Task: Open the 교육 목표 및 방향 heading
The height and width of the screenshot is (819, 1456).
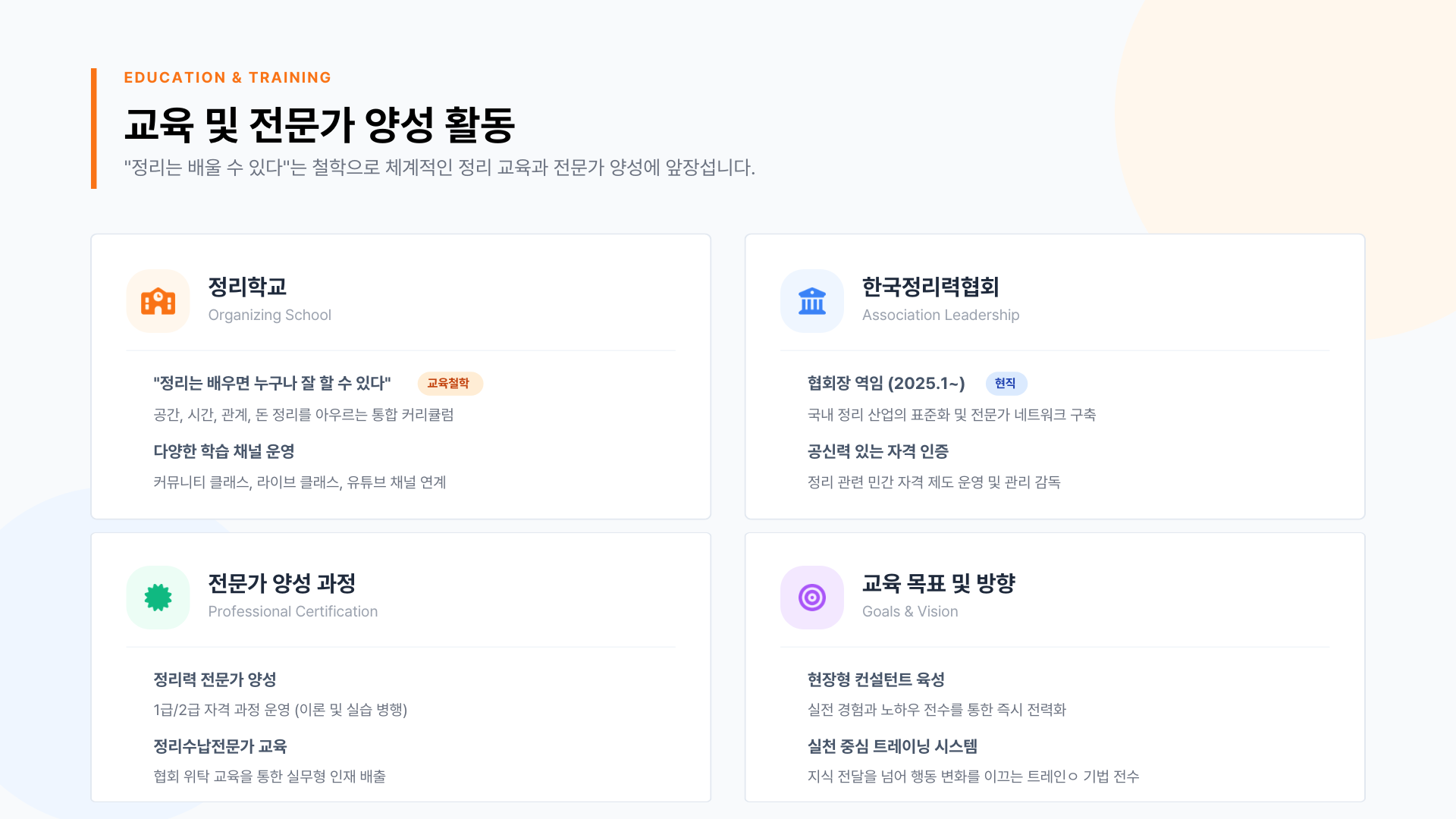Action: coord(939,584)
